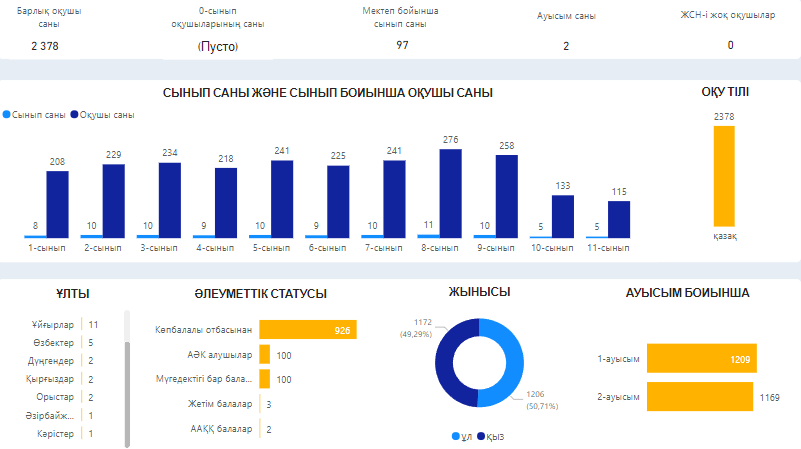Click the Оқушы саны legend marker

tap(76, 115)
